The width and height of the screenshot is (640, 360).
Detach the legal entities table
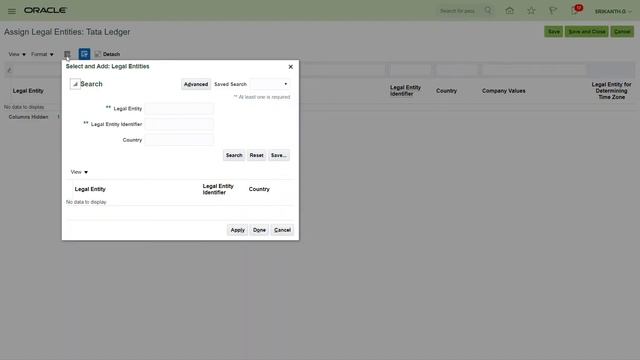[x=107, y=54]
